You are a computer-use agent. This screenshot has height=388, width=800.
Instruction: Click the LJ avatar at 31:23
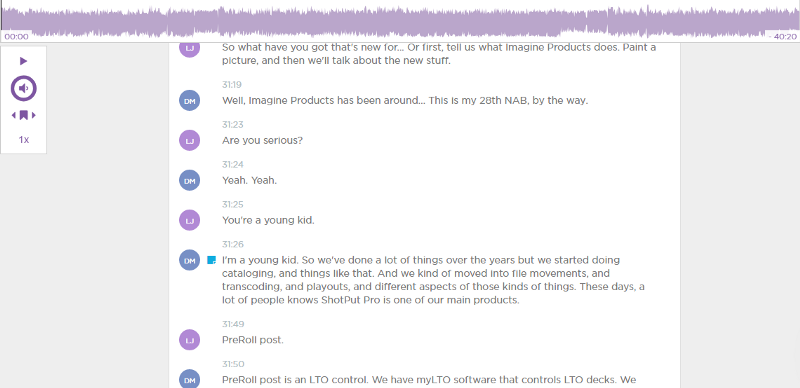point(189,140)
